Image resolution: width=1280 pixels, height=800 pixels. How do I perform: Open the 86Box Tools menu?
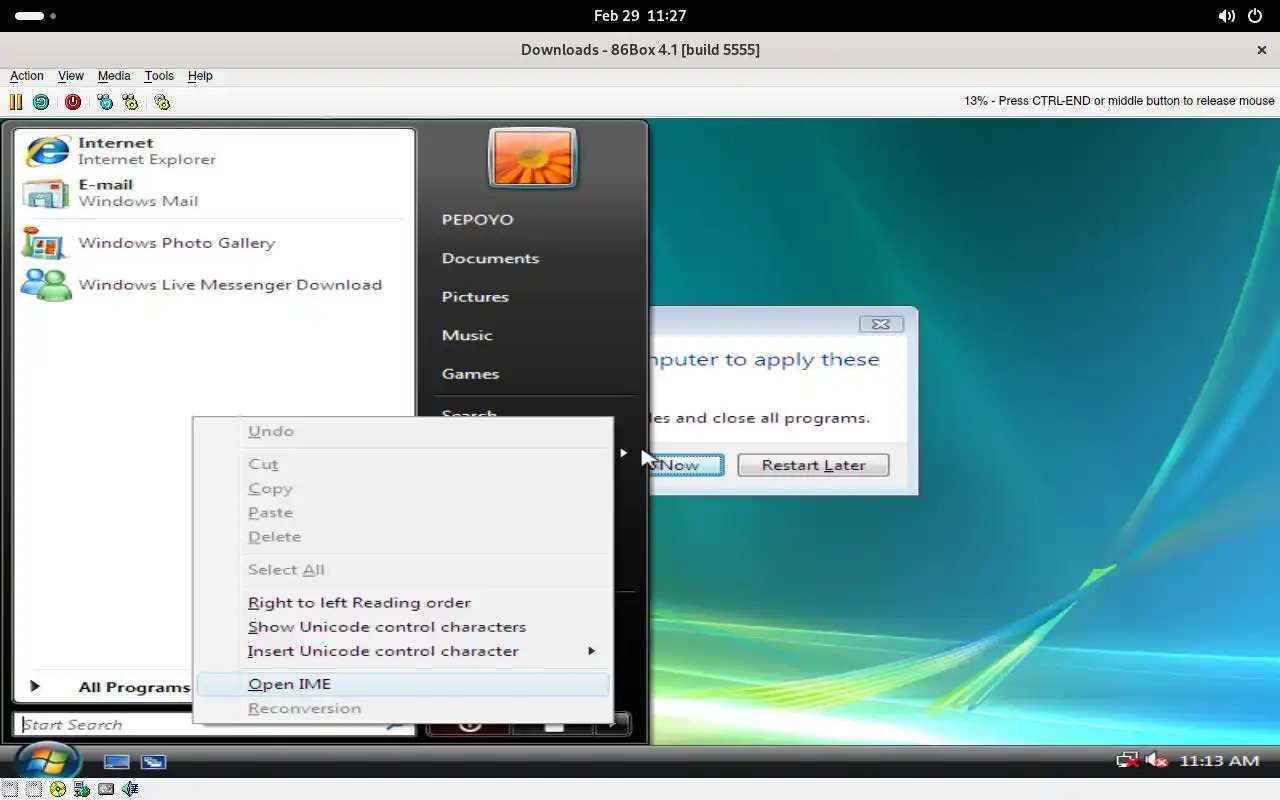(159, 76)
